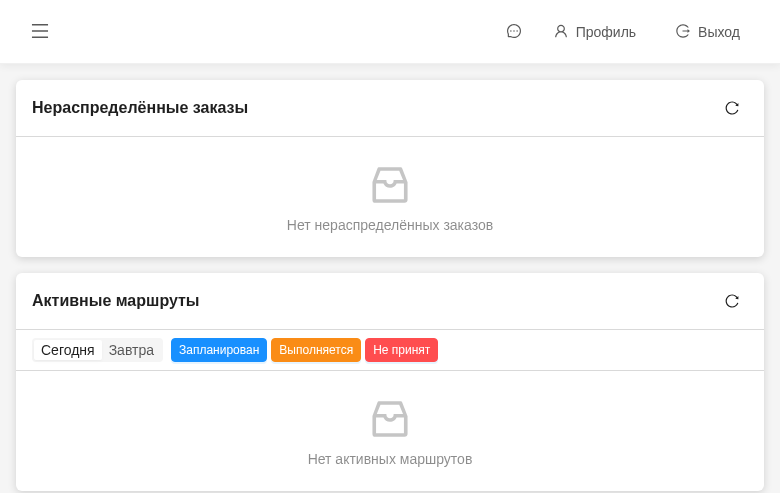Click the logout arrow icon
Image resolution: width=780 pixels, height=493 pixels.
coord(683,31)
